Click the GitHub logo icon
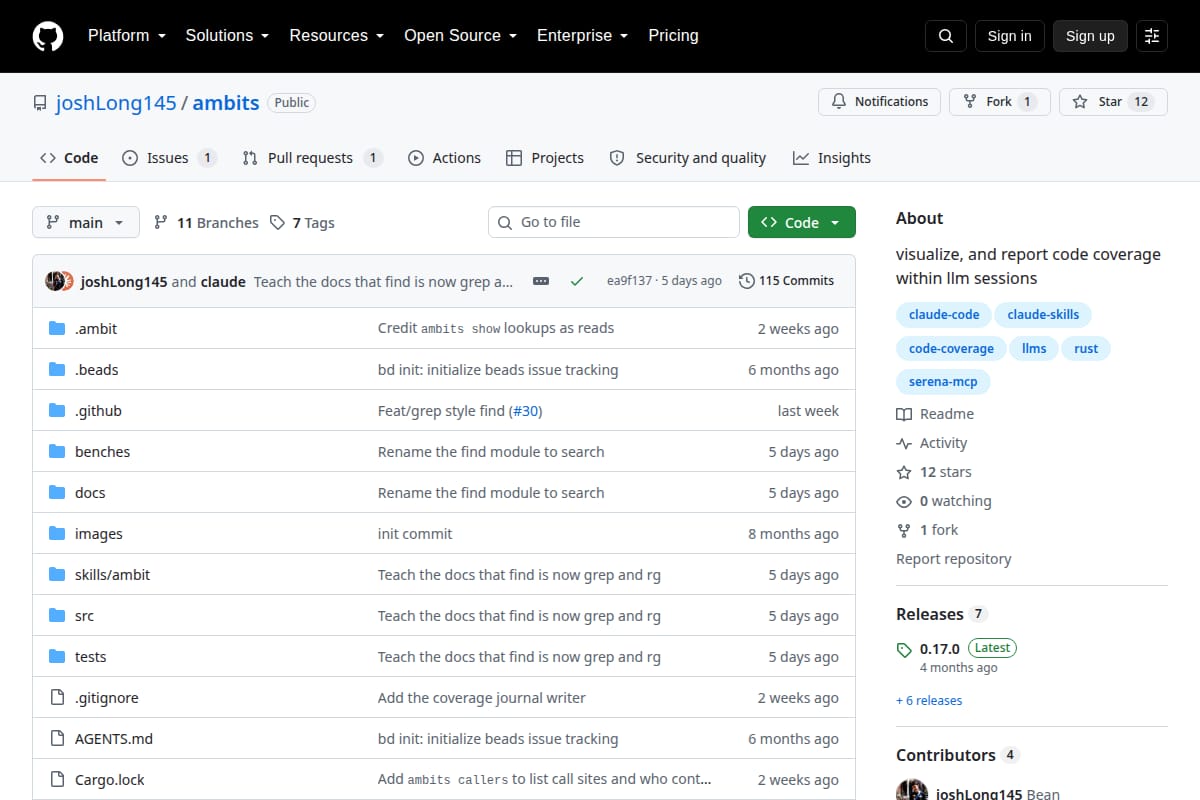 click(x=48, y=36)
